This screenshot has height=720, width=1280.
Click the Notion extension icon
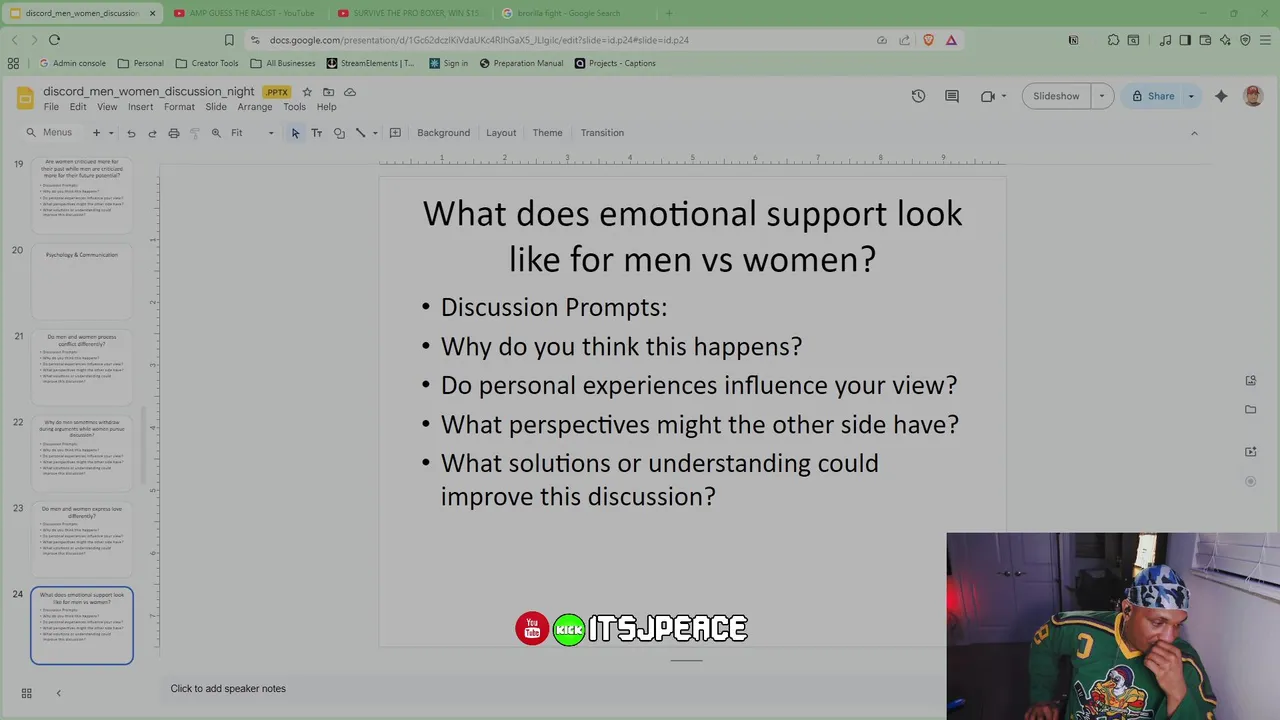pos(1073,40)
